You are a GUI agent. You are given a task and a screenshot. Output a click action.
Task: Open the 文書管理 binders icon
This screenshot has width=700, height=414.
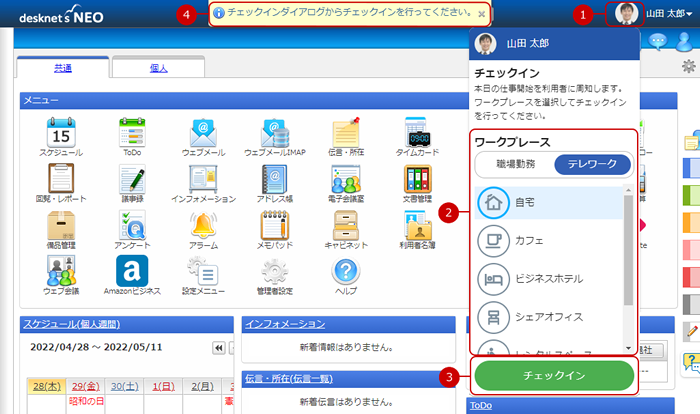(x=417, y=178)
